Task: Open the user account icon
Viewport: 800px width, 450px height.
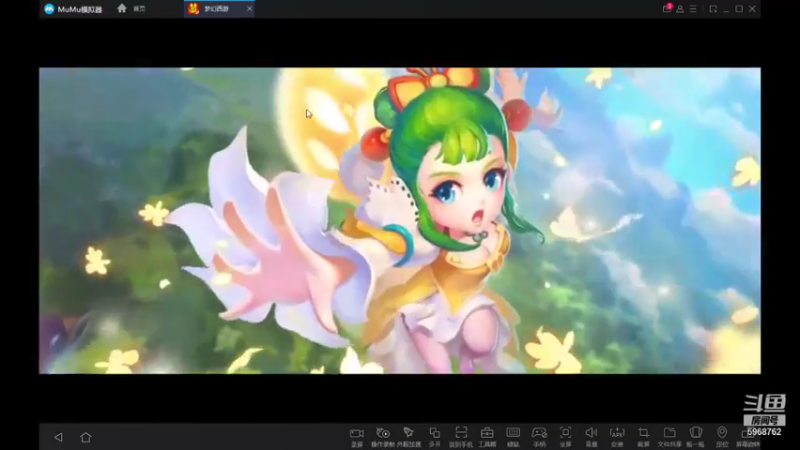Action: point(680,9)
